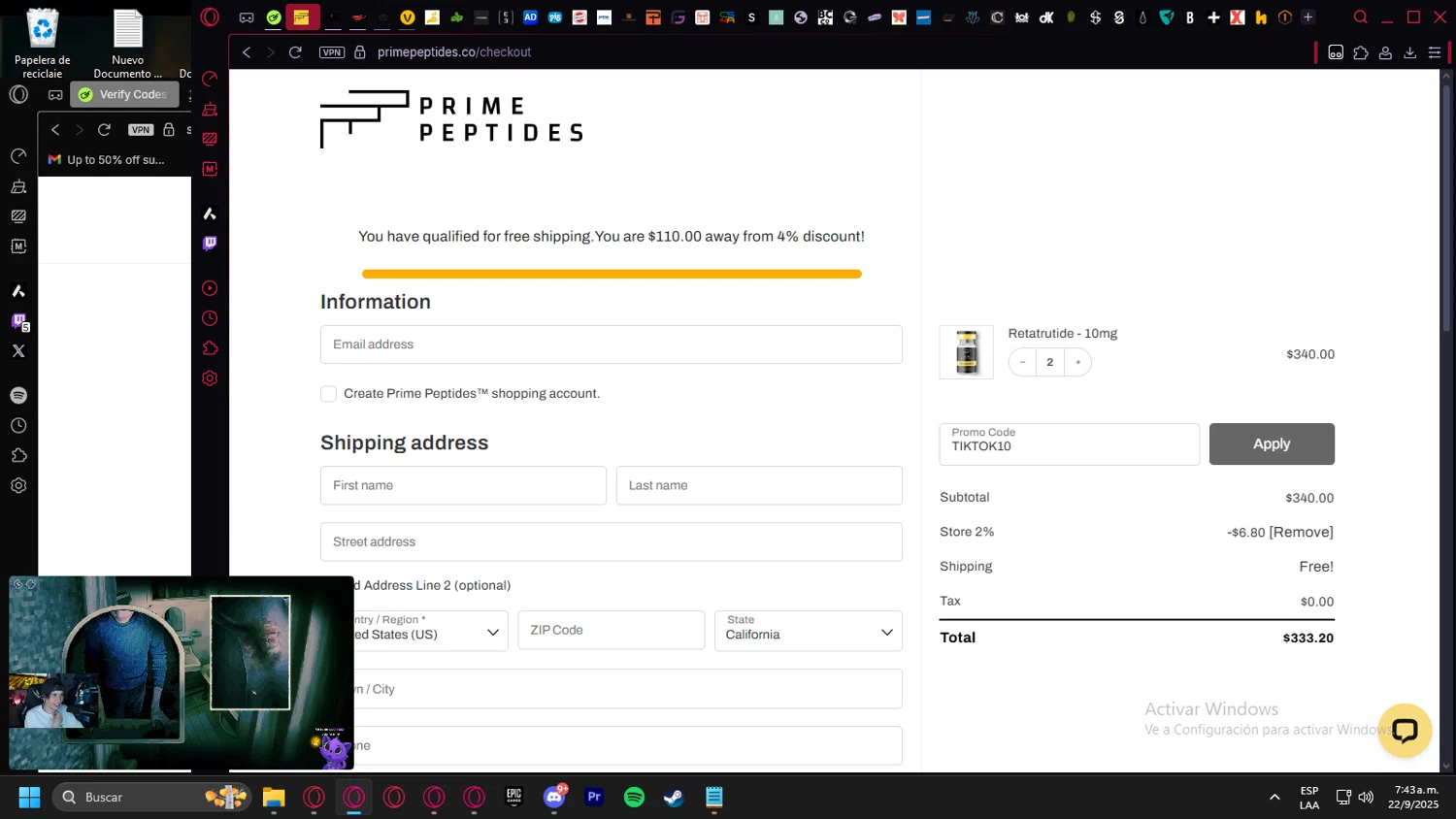Click the Retatrutide product thumbnail
Viewport: 1456px width, 819px height.
967,352
